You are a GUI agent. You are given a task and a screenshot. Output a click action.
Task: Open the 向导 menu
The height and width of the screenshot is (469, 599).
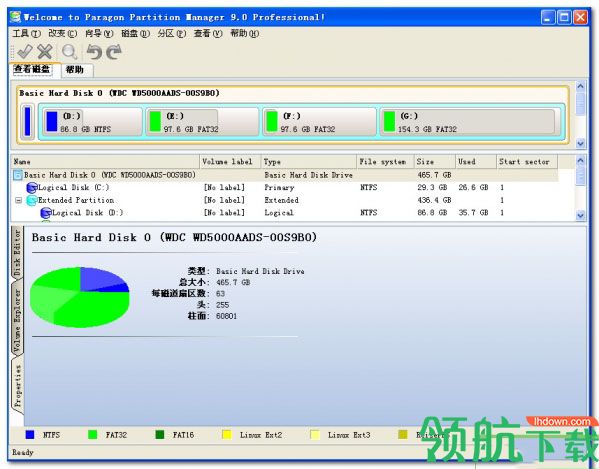tap(99, 34)
